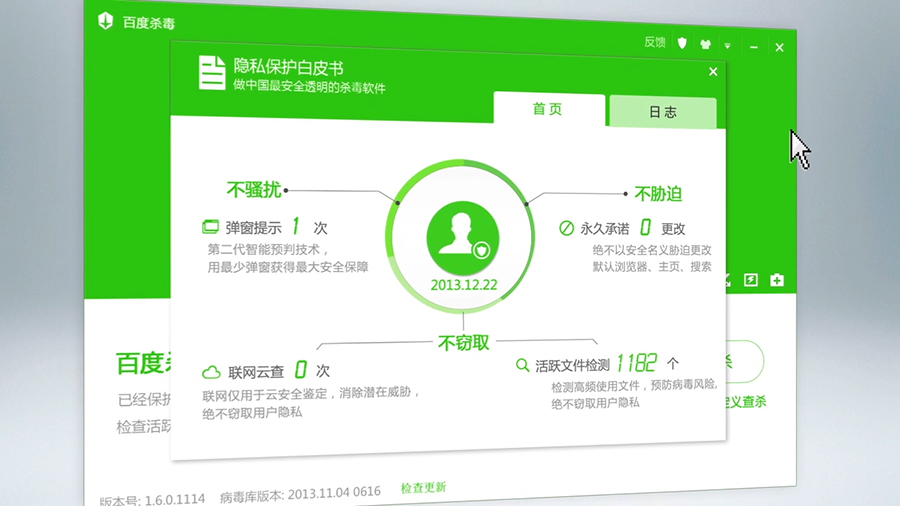This screenshot has height=506, width=900.
Task: Expand the title bar dropdown menu arrow
Action: tap(727, 46)
